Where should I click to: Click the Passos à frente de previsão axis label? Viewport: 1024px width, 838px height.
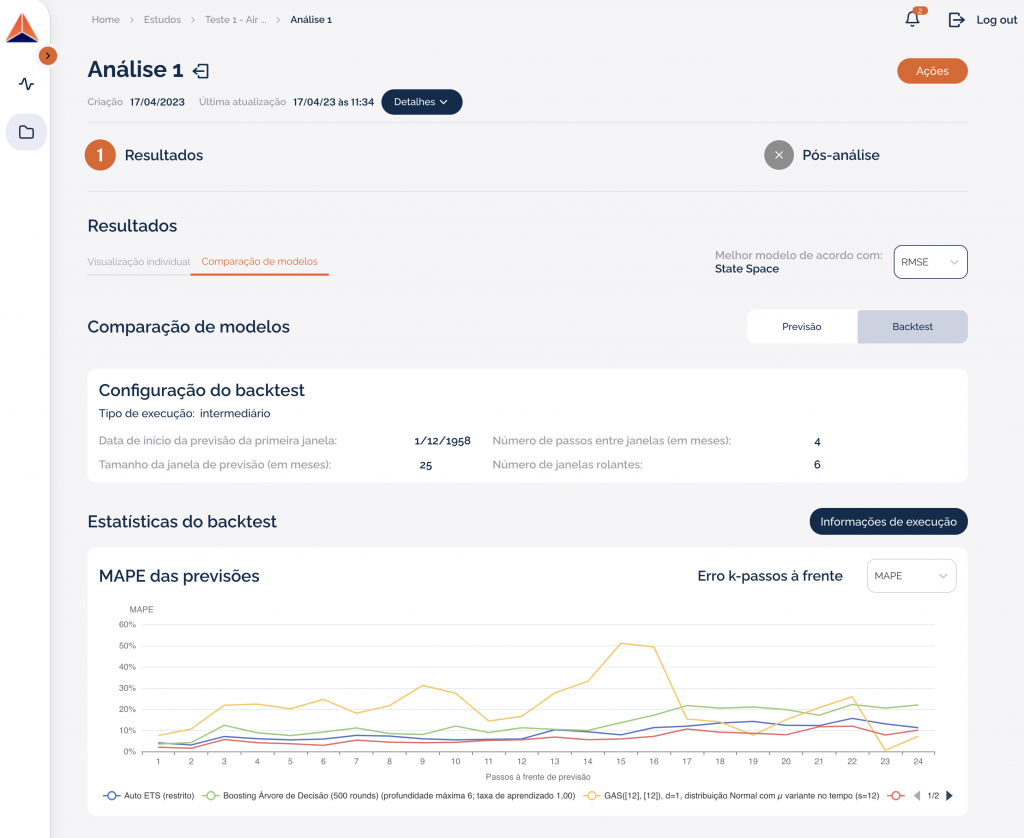(538, 777)
